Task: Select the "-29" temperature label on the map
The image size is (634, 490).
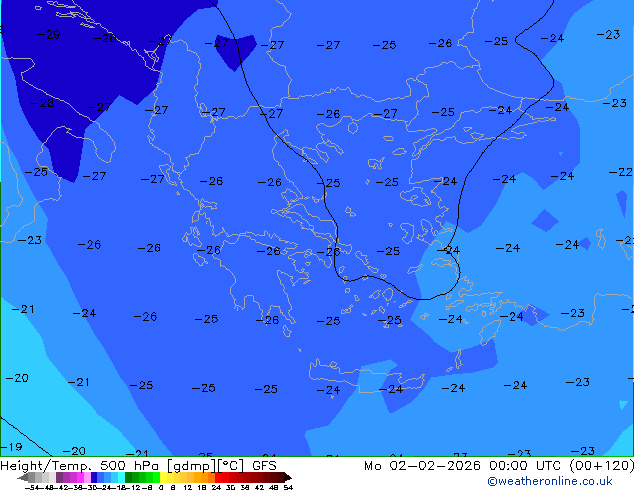Action: point(49,35)
